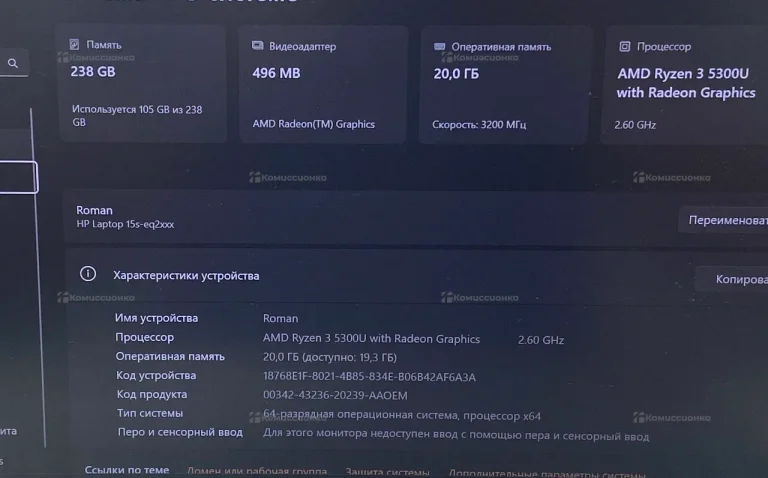Image resolution: width=768 pixels, height=478 pixels.
Task: Select the Имя устройства value Roman
Action: click(280, 318)
